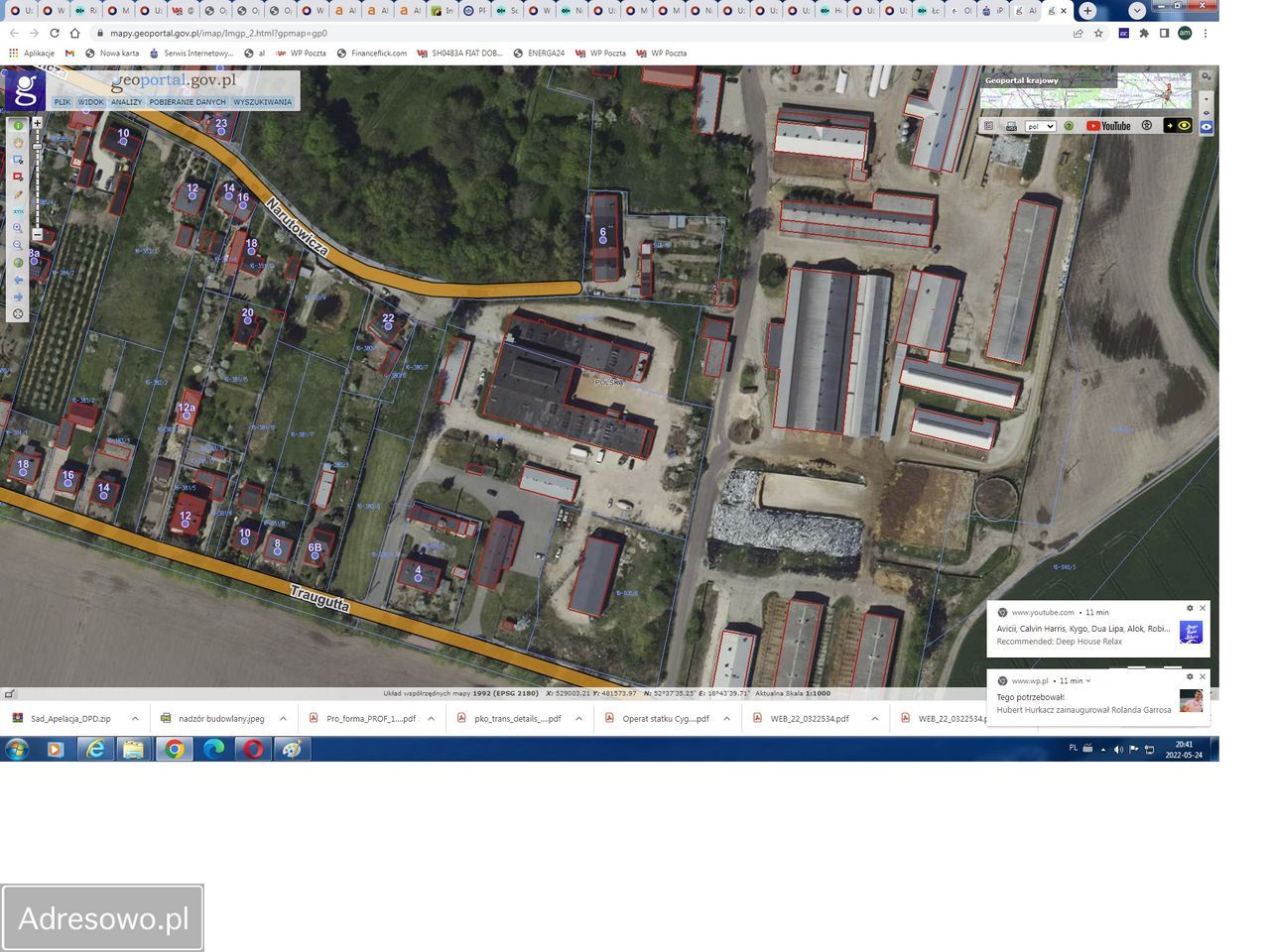Image resolution: width=1270 pixels, height=952 pixels.
Task: Open the map legend list icon
Action: (x=989, y=126)
